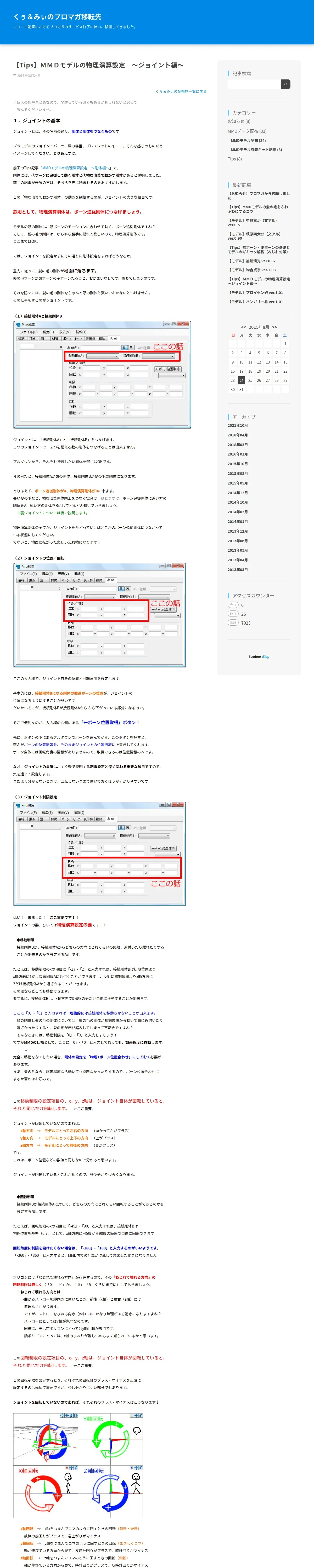Open recent post MMDモデルの髪の毛をふわふわにするコツ
This screenshot has height=1568, width=314.
pyautogui.click(x=258, y=209)
